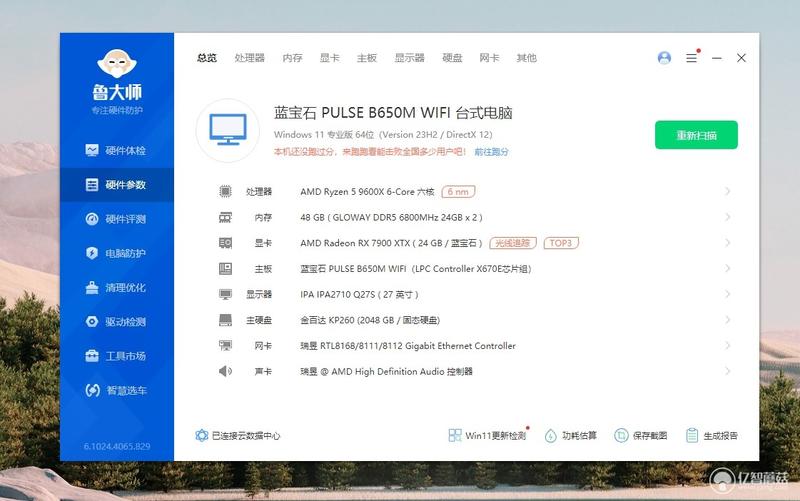The width and height of the screenshot is (800, 501).
Task: Go to 电脑防护 in the sidebar
Action: 116,253
